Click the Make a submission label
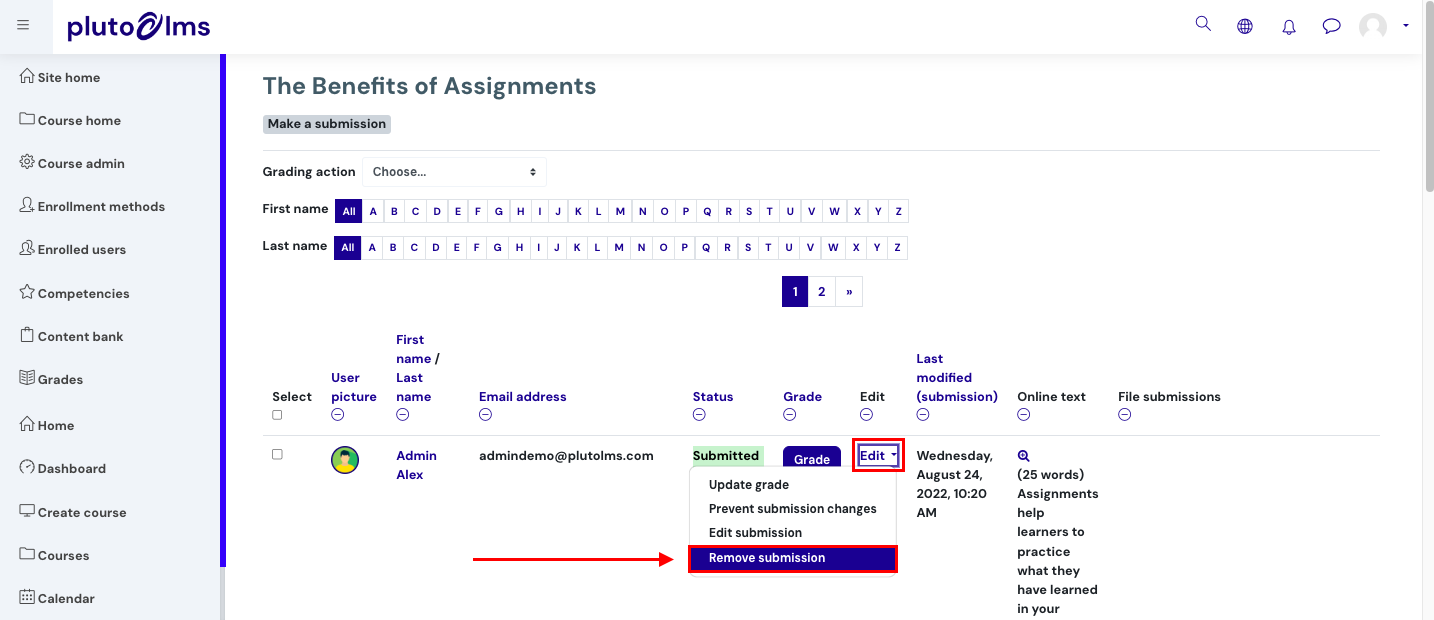 point(327,124)
